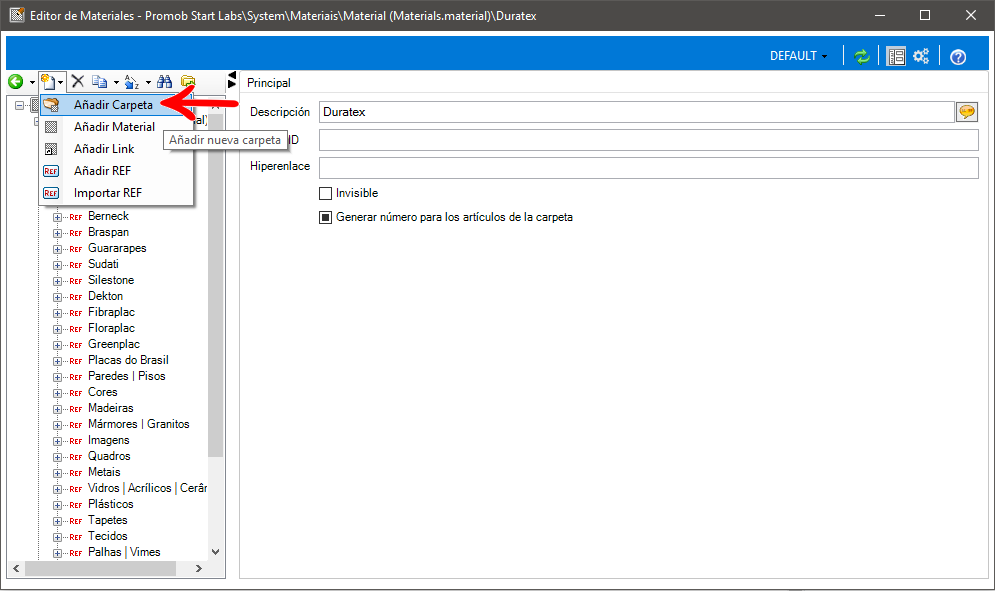995x591 pixels.
Task: Click the green back arrow in toolbar
Action: pos(16,81)
